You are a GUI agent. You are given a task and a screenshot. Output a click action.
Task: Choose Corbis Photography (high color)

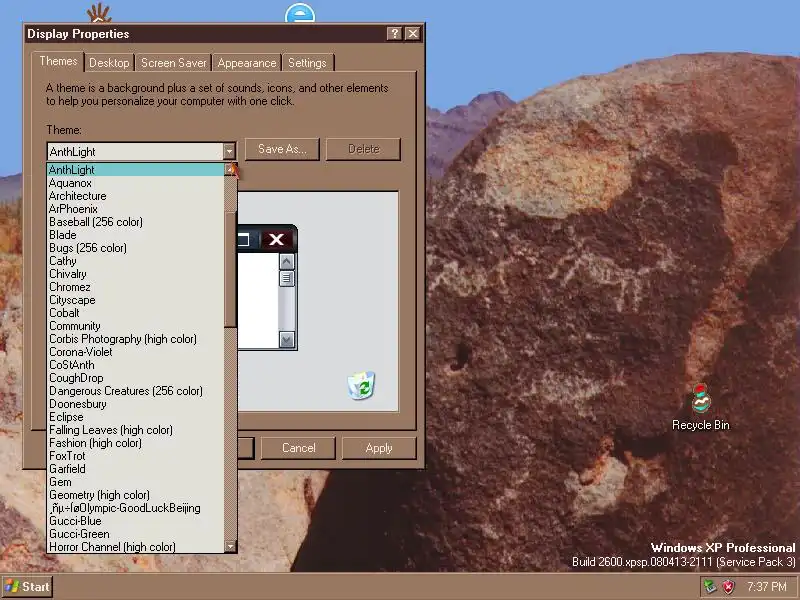tap(136, 339)
